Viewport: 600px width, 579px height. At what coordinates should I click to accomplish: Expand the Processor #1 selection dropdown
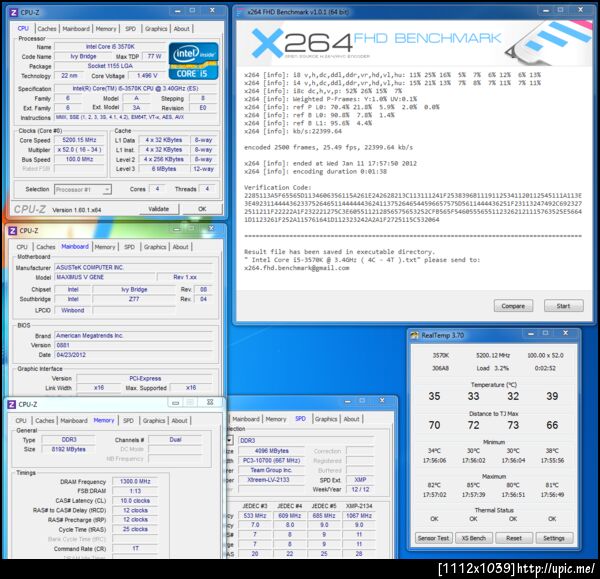pyautogui.click(x=107, y=189)
